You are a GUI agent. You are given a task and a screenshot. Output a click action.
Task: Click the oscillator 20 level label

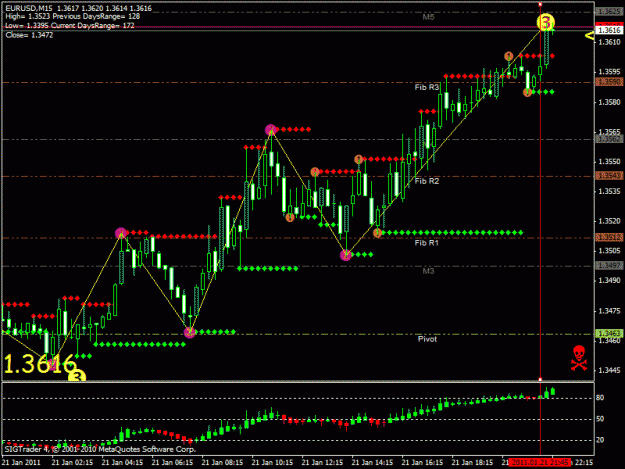click(x=600, y=440)
